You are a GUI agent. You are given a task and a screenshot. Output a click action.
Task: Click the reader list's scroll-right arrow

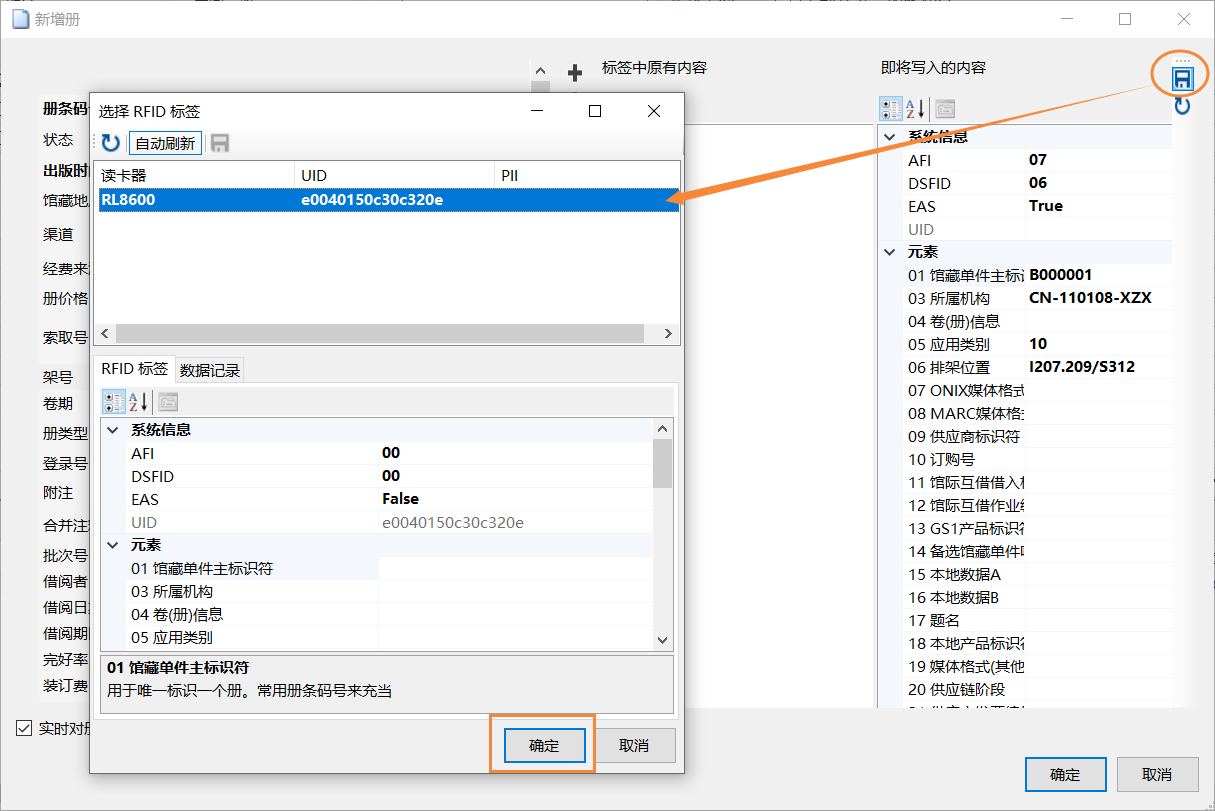(x=670, y=334)
